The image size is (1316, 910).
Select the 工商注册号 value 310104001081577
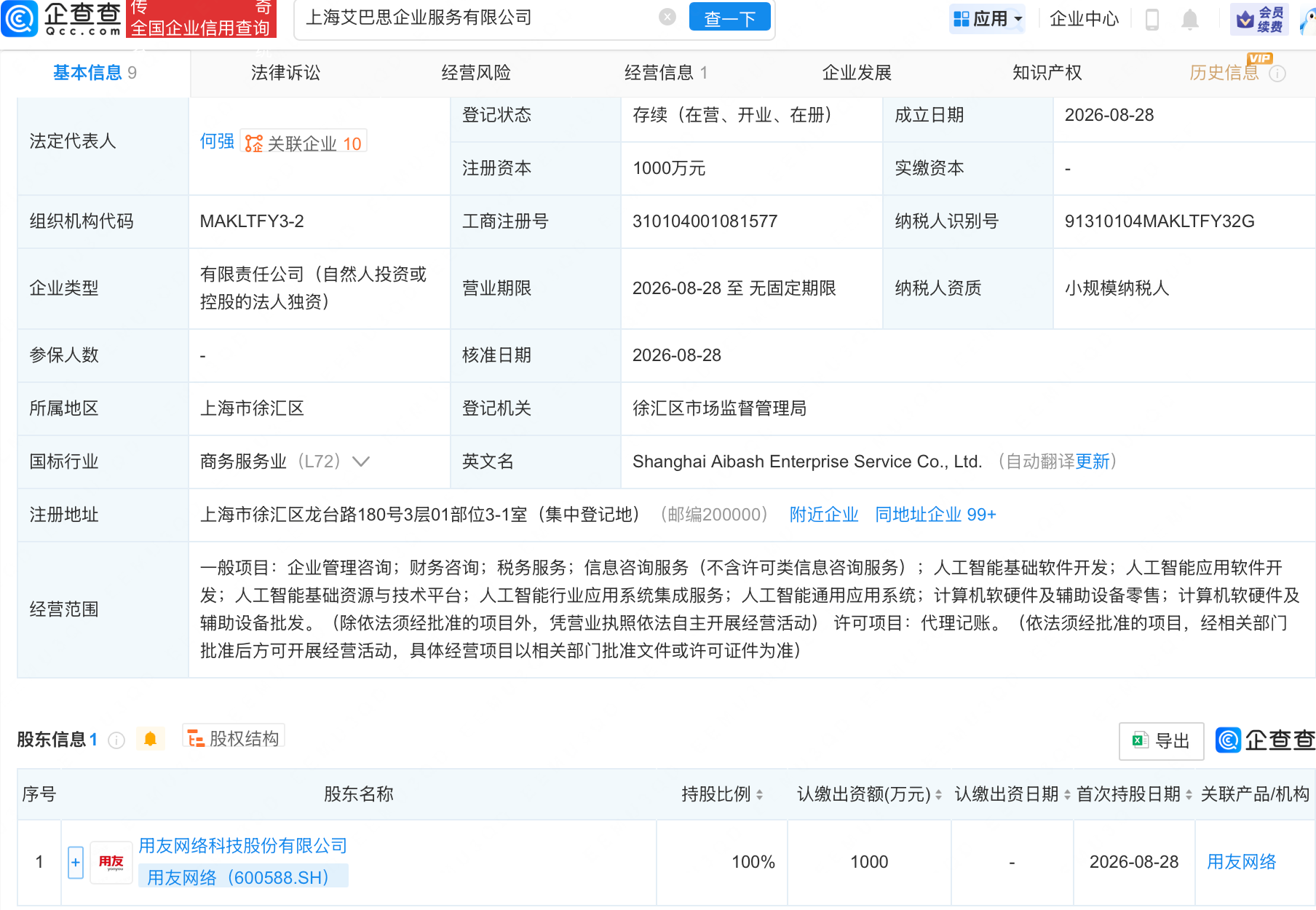(x=705, y=221)
